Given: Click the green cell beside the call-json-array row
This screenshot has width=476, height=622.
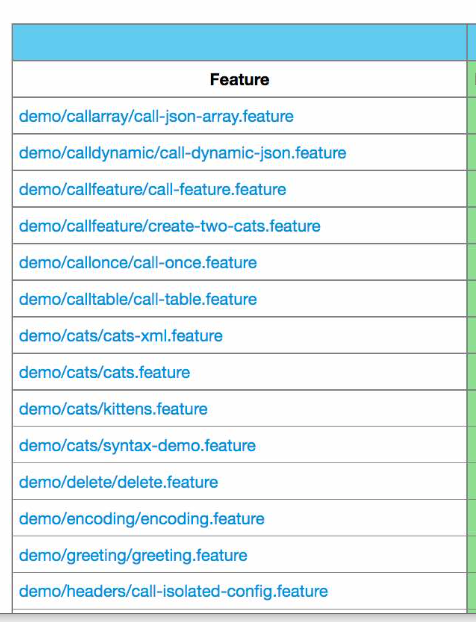Looking at the screenshot, I should 472,116.
